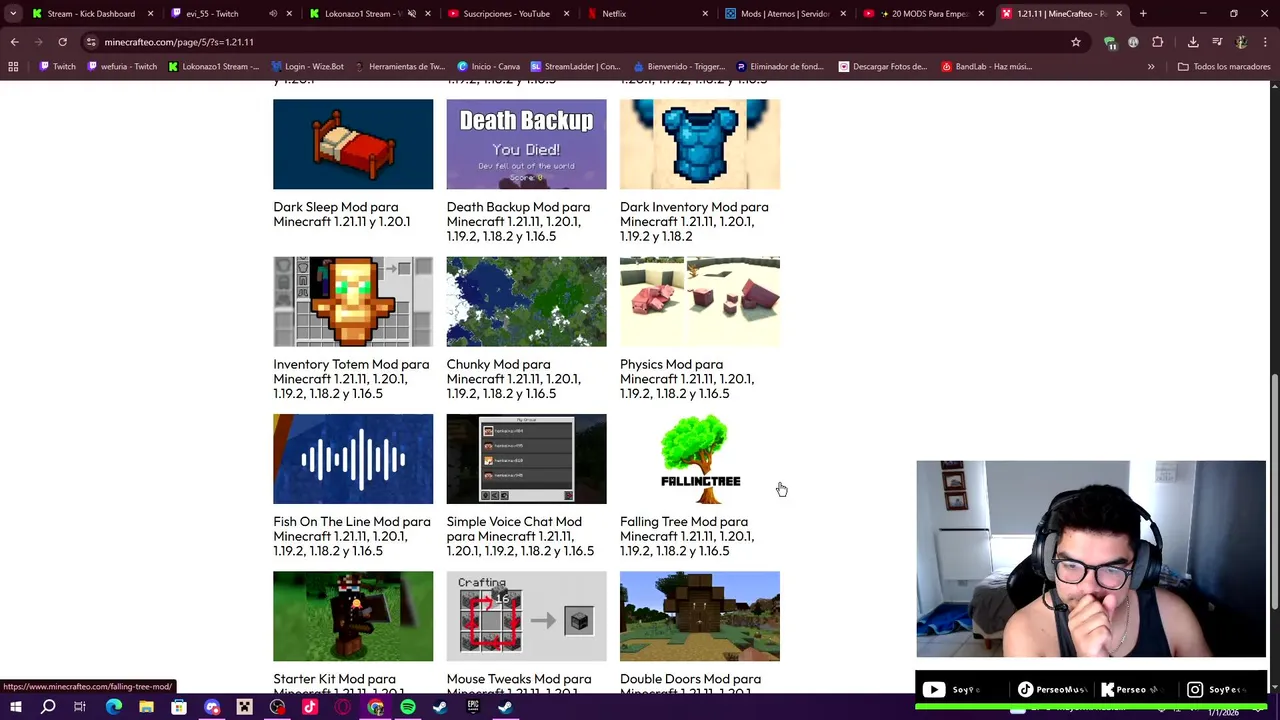Open the Double Doors mod thumbnail
The image size is (1280, 720).
point(700,616)
